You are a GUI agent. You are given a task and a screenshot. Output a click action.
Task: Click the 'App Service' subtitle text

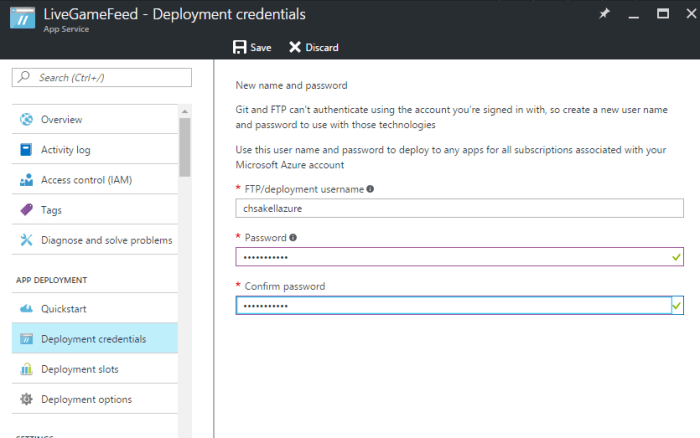(x=67, y=29)
